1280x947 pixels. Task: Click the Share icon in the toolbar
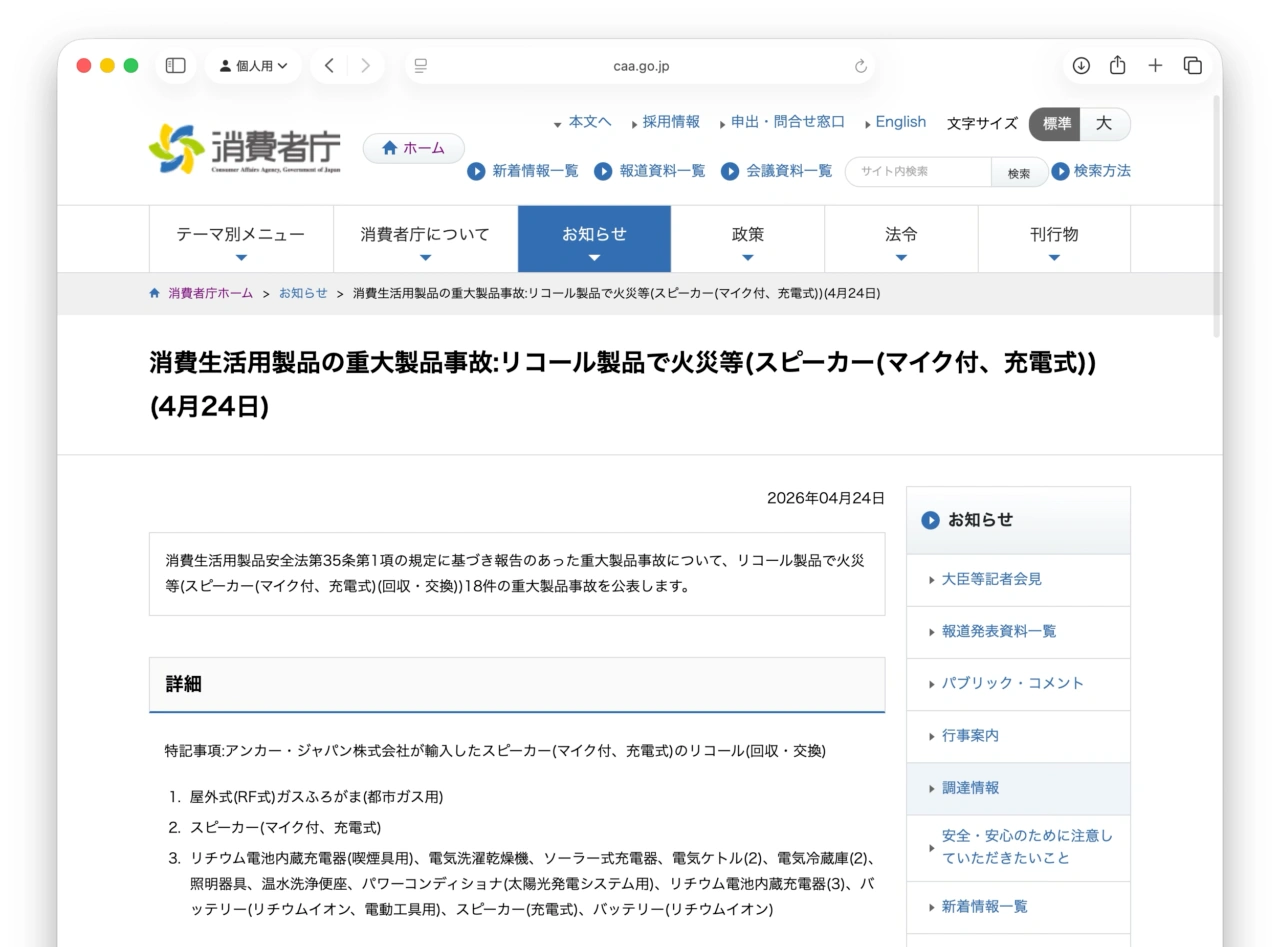tap(1118, 66)
